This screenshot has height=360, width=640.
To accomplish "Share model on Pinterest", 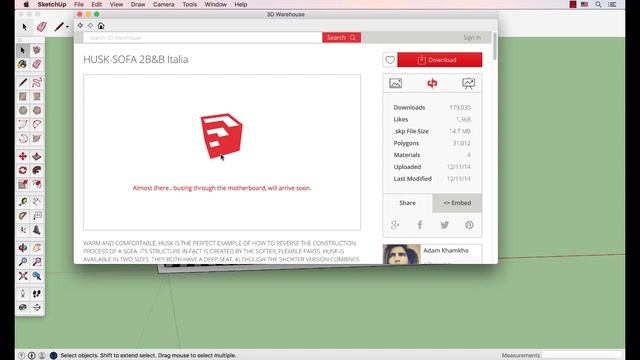I will [x=469, y=225].
